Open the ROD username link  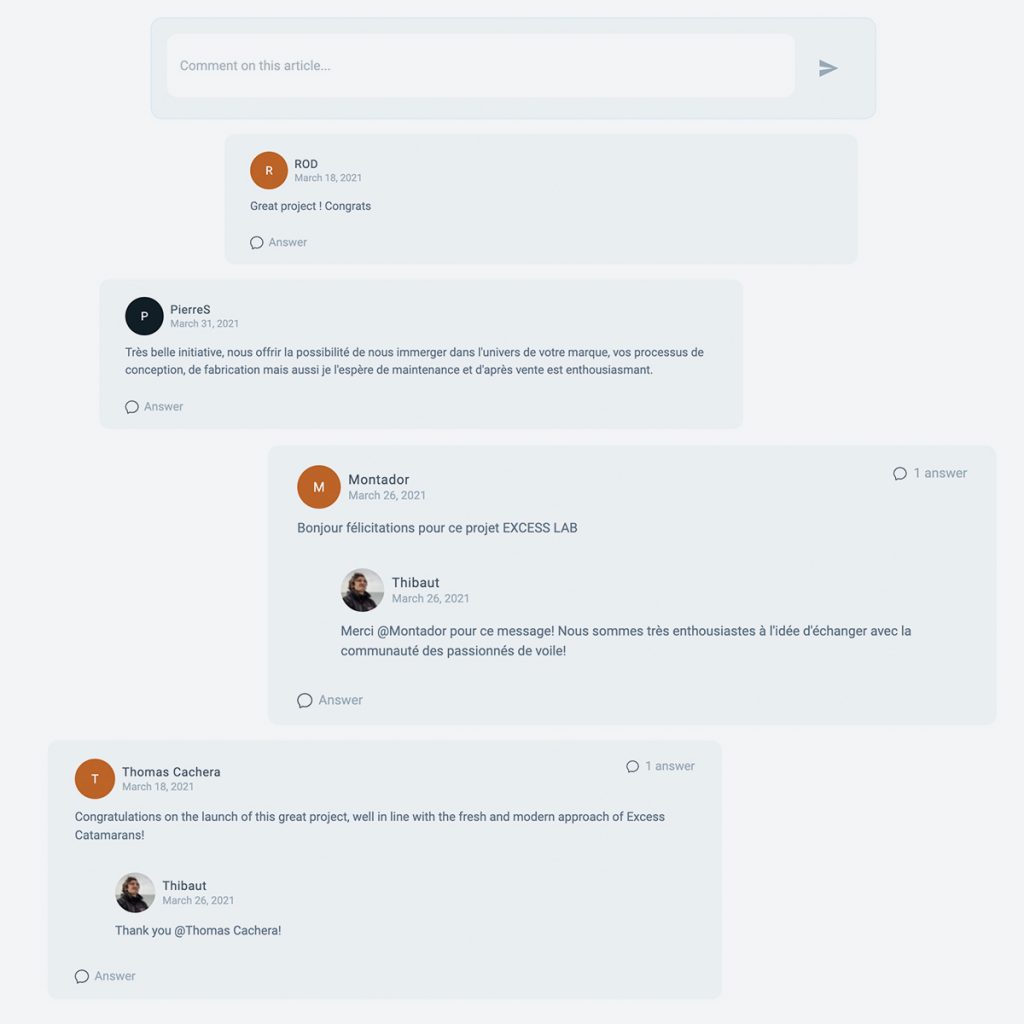(x=306, y=164)
